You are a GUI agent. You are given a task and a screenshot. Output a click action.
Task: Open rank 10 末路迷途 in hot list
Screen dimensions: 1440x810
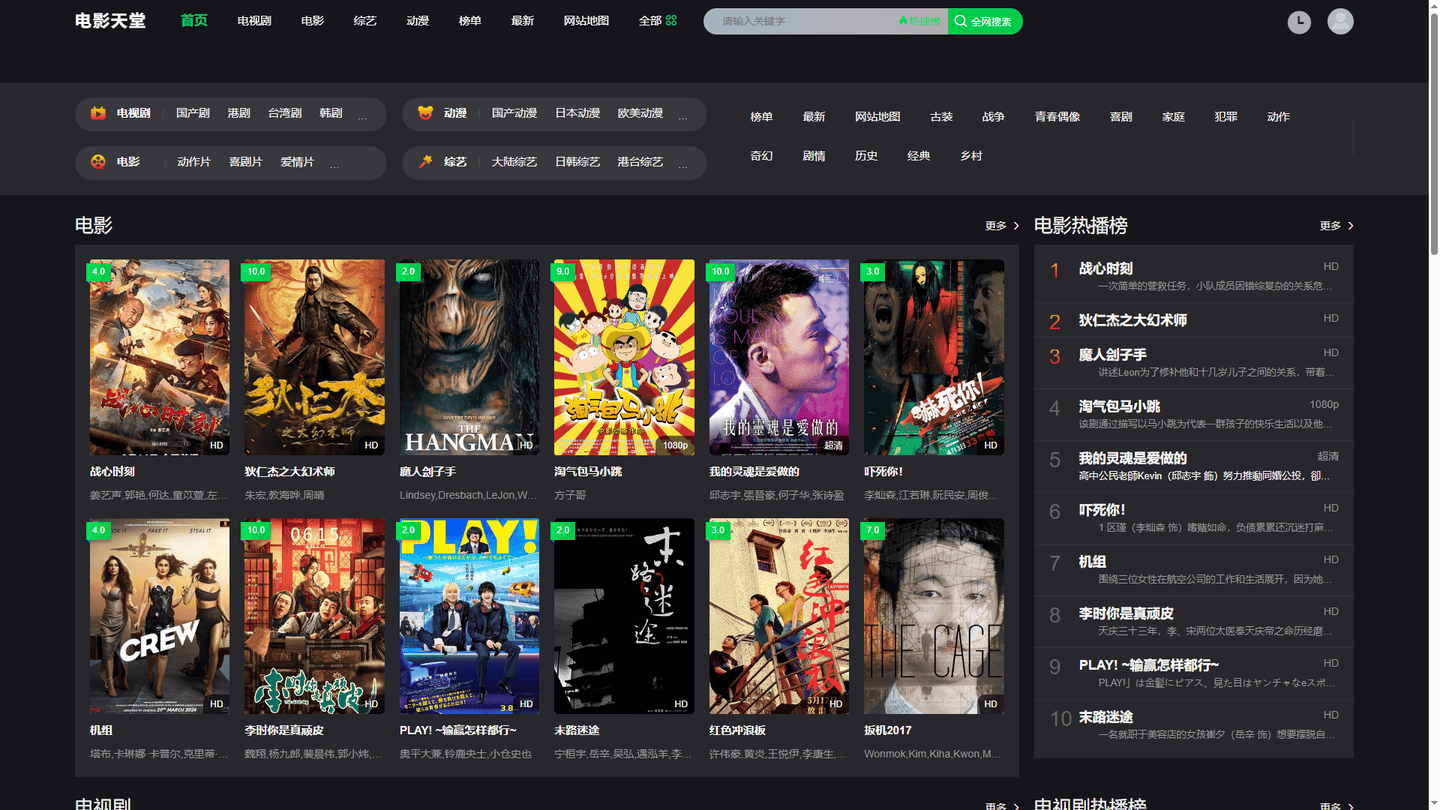(1194, 724)
